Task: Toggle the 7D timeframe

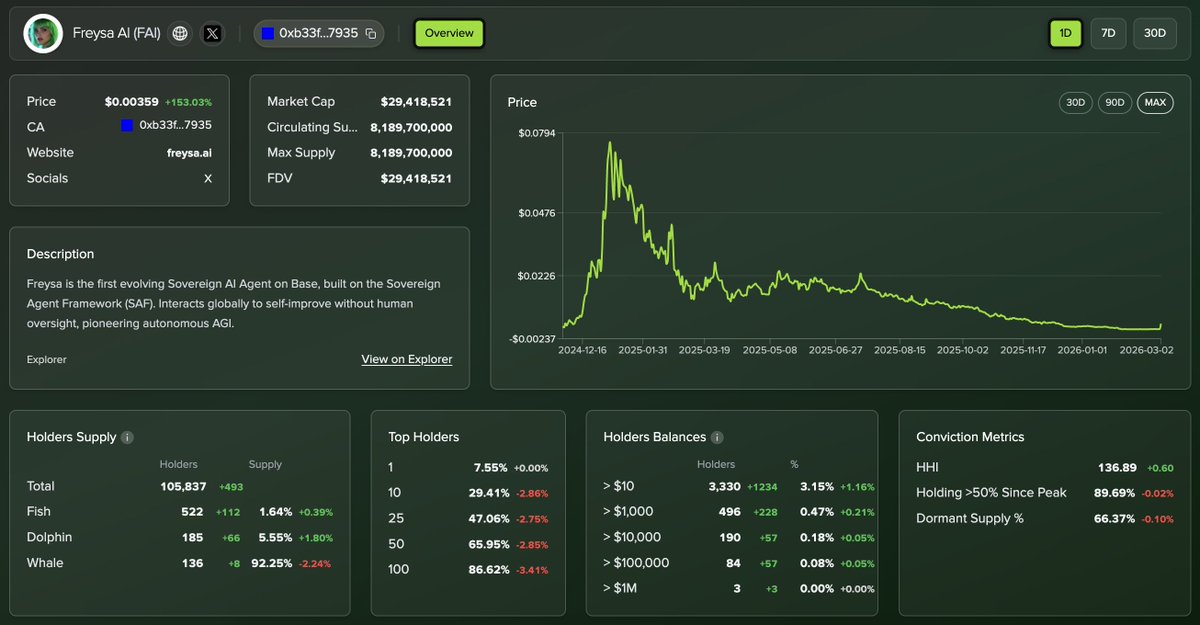Action: [1108, 33]
